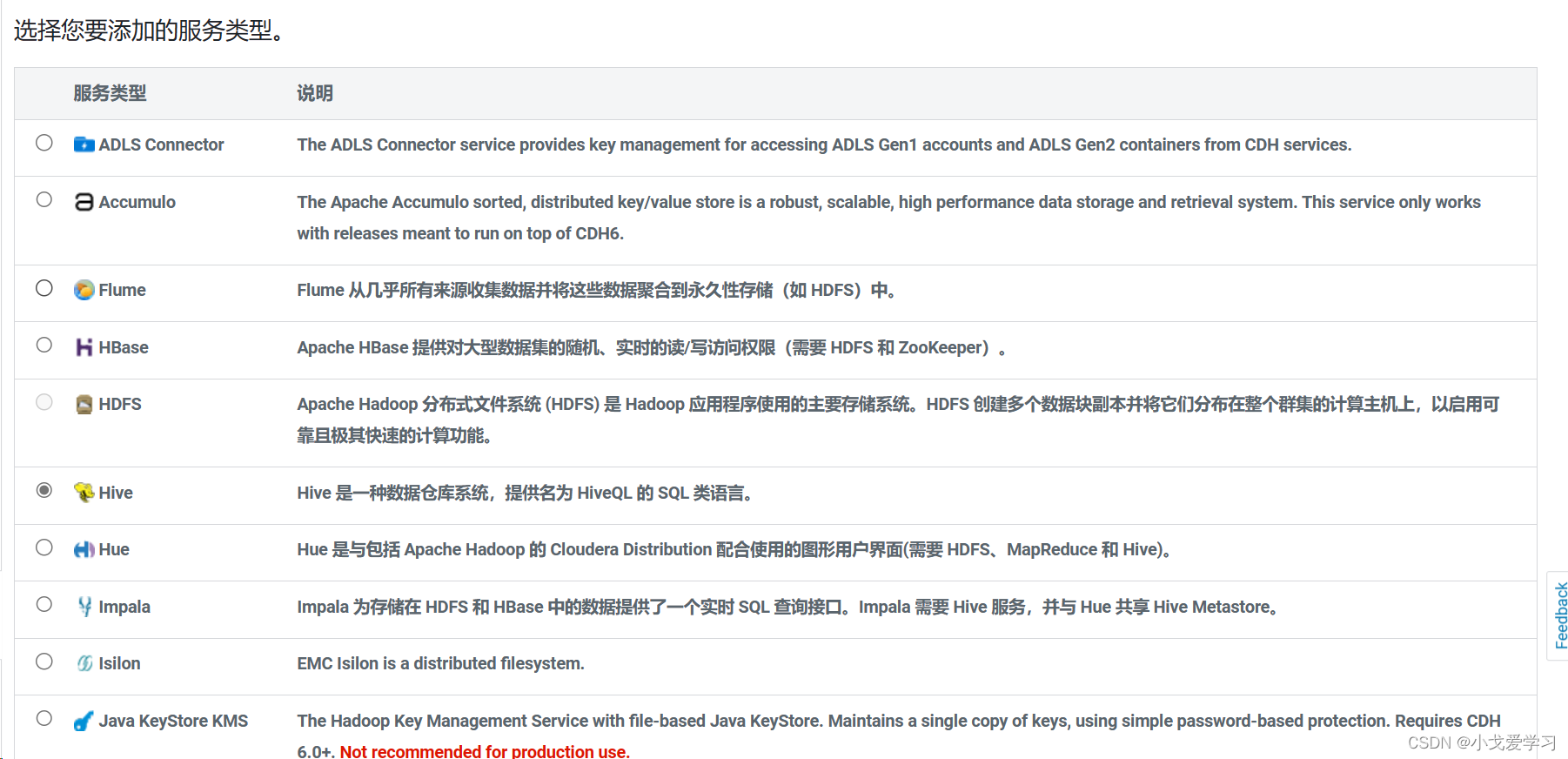
Task: Select the ADLS Connector radio button
Action: 44,143
